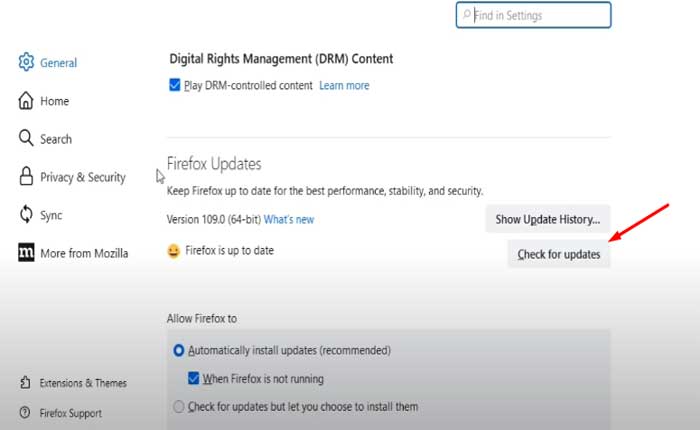Image resolution: width=700 pixels, height=430 pixels.
Task: Toggle When Firefox is not running checkbox
Action: 194,379
